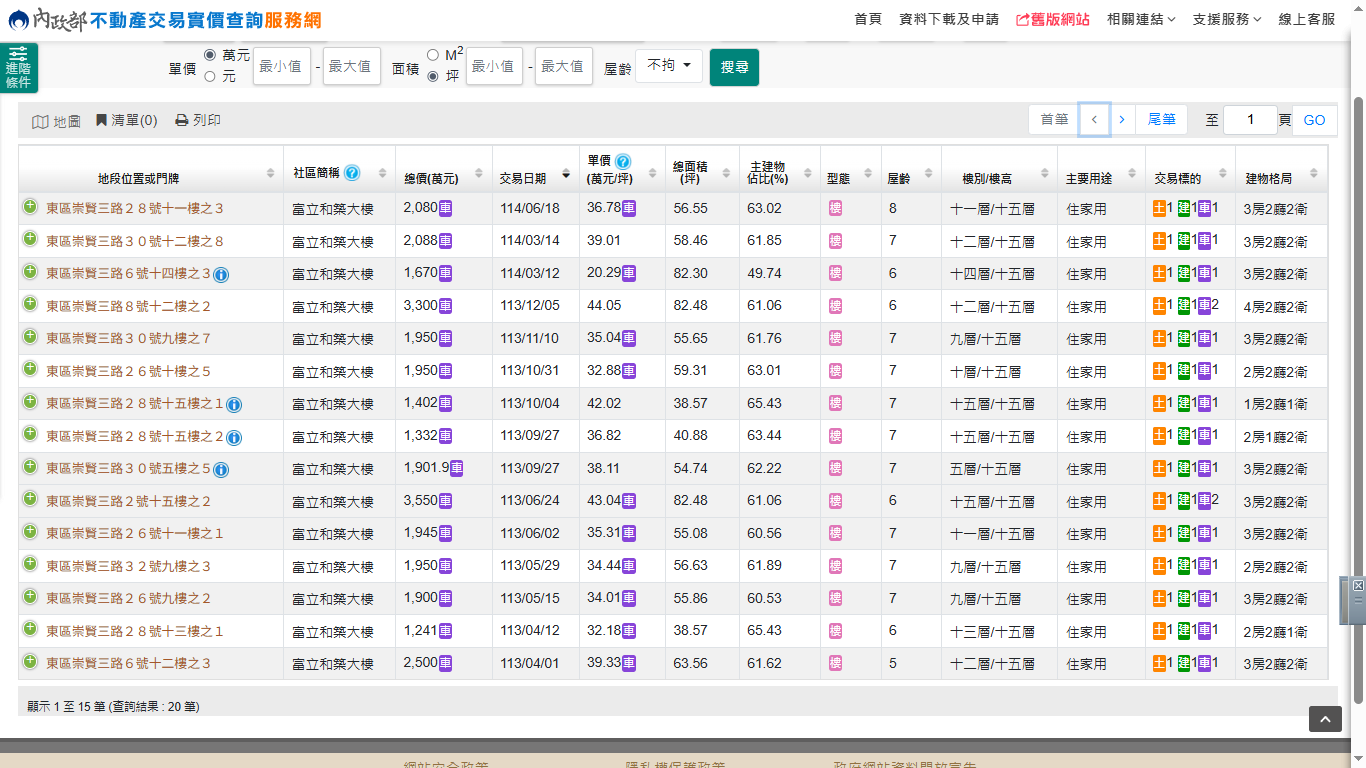
Task: Open 資料下載及申請 menu item
Action: (948, 19)
